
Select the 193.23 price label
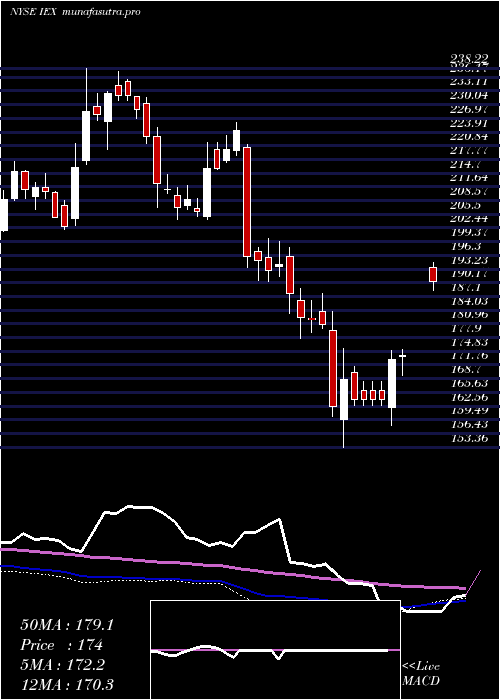[469, 260]
